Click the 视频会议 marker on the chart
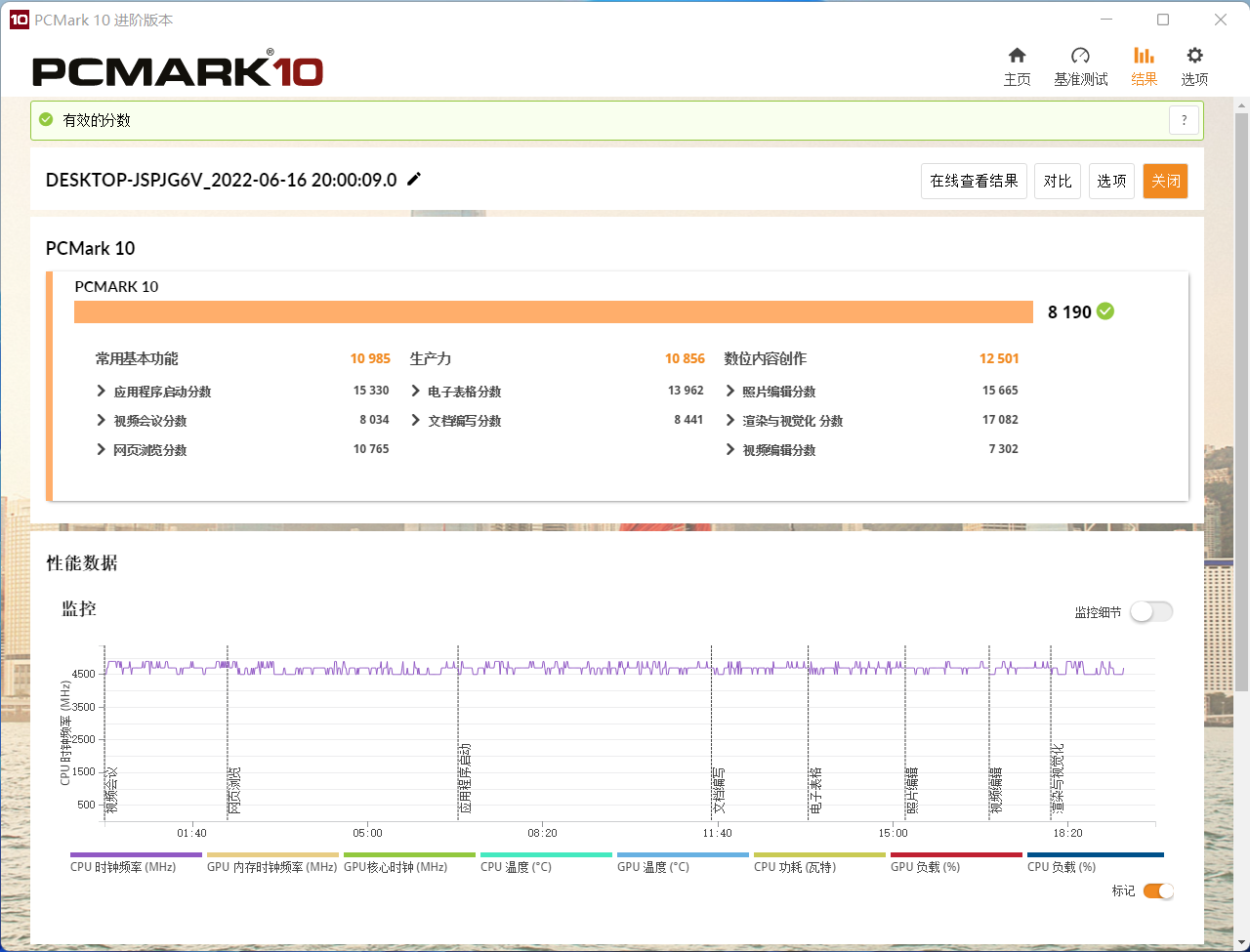The image size is (1250, 952). [x=111, y=790]
